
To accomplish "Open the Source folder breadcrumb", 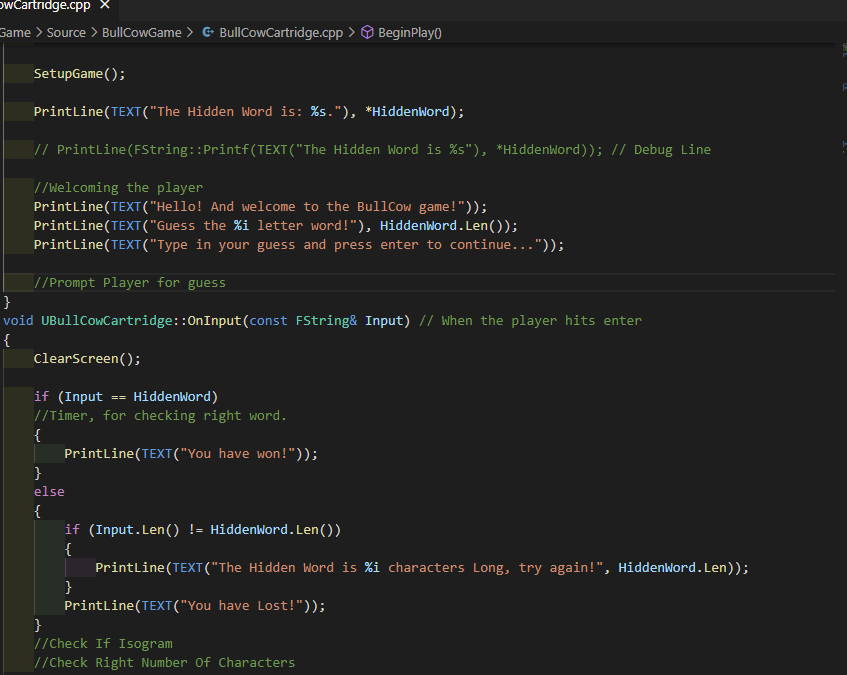I will [x=66, y=32].
